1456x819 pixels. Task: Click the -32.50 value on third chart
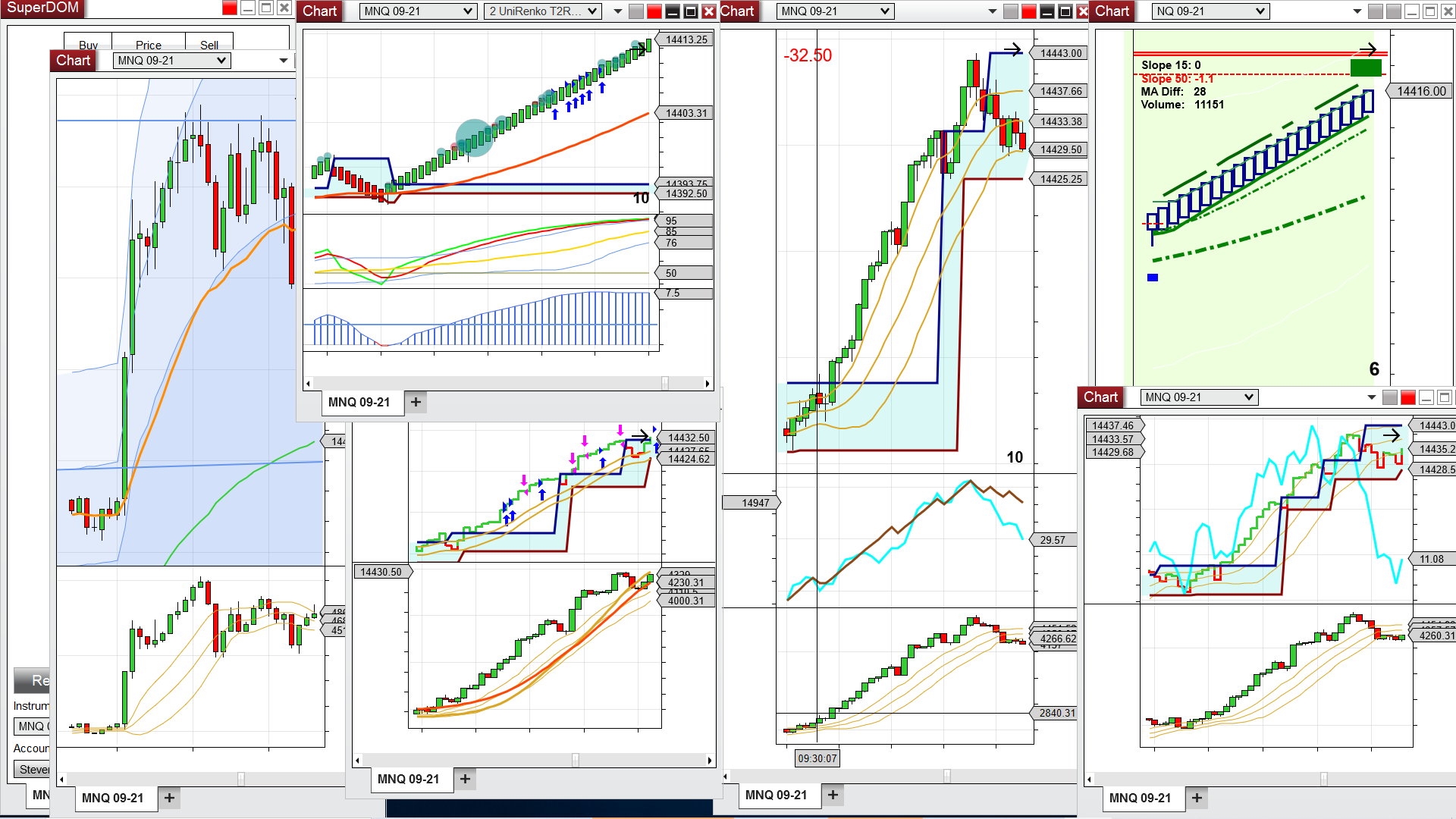coord(808,56)
